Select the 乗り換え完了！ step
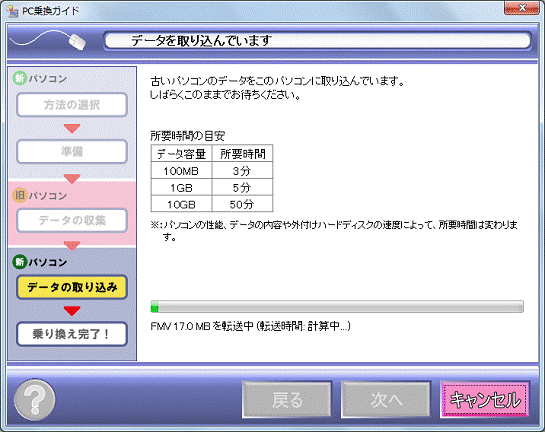Image resolution: width=545 pixels, height=432 pixels. coord(72,334)
